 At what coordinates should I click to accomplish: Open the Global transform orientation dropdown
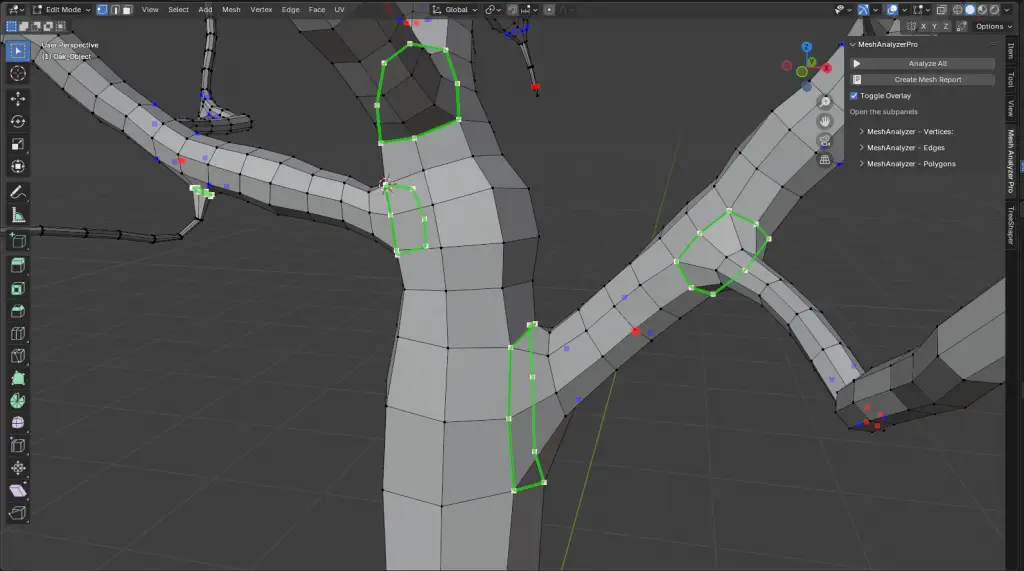(x=456, y=9)
